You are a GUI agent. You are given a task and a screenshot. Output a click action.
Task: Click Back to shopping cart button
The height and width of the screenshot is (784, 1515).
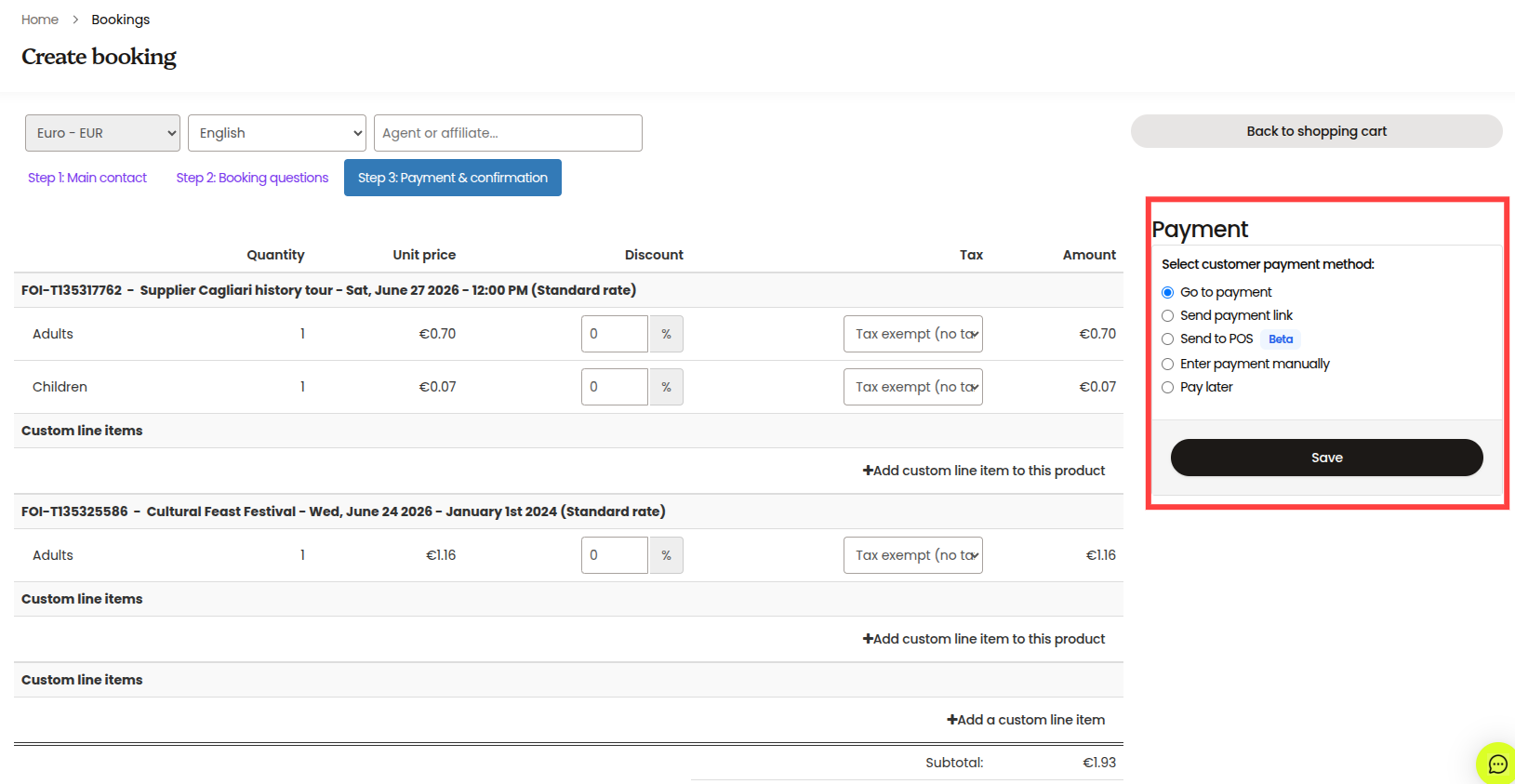pos(1317,131)
